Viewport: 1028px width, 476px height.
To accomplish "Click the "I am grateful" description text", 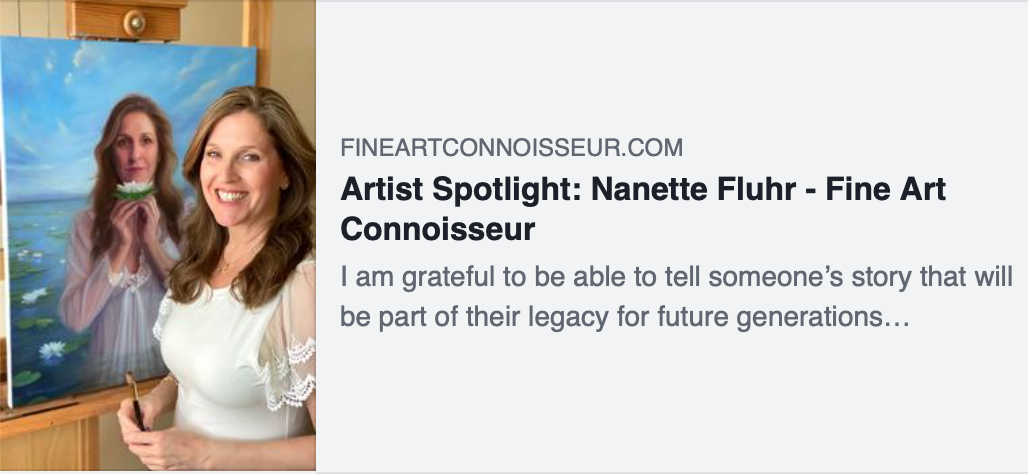I will [400, 277].
